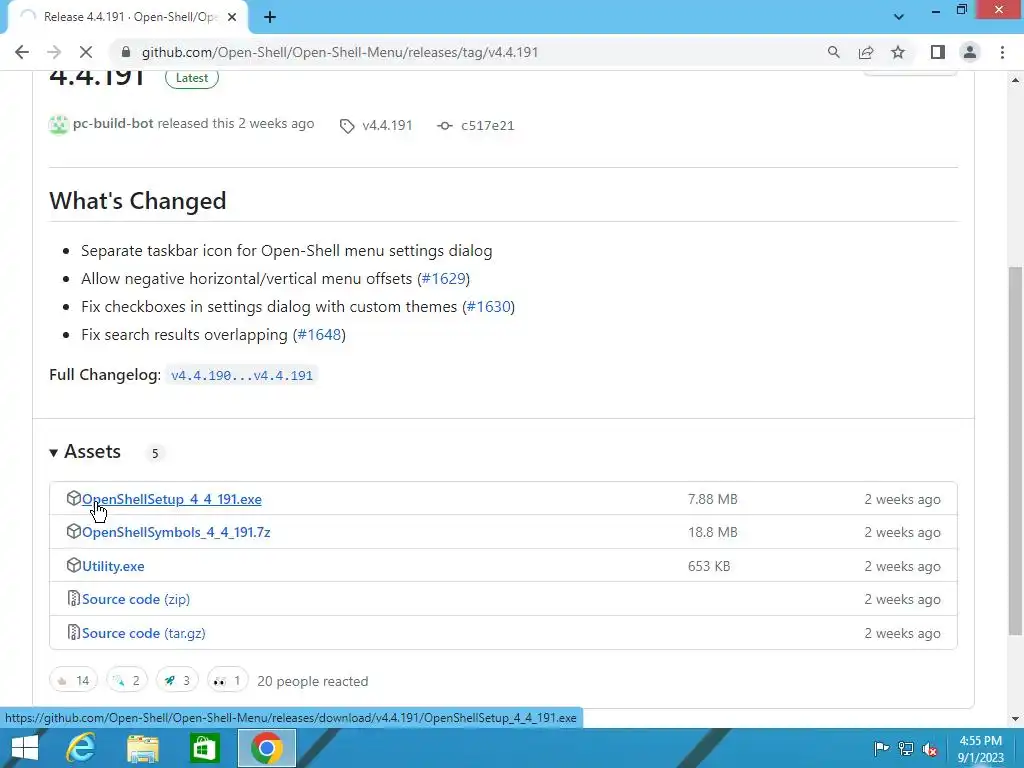
Task: Open commit c517e21
Action: 487,125
